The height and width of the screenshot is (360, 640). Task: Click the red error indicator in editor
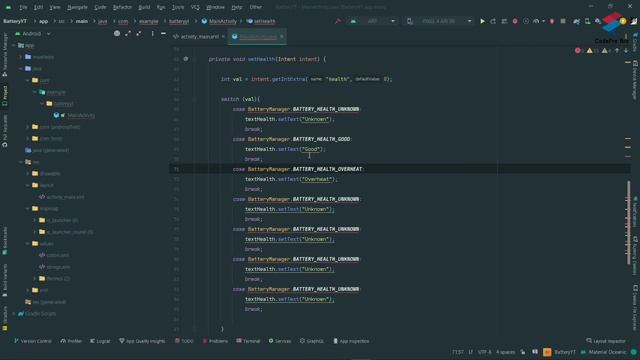pos(578,51)
